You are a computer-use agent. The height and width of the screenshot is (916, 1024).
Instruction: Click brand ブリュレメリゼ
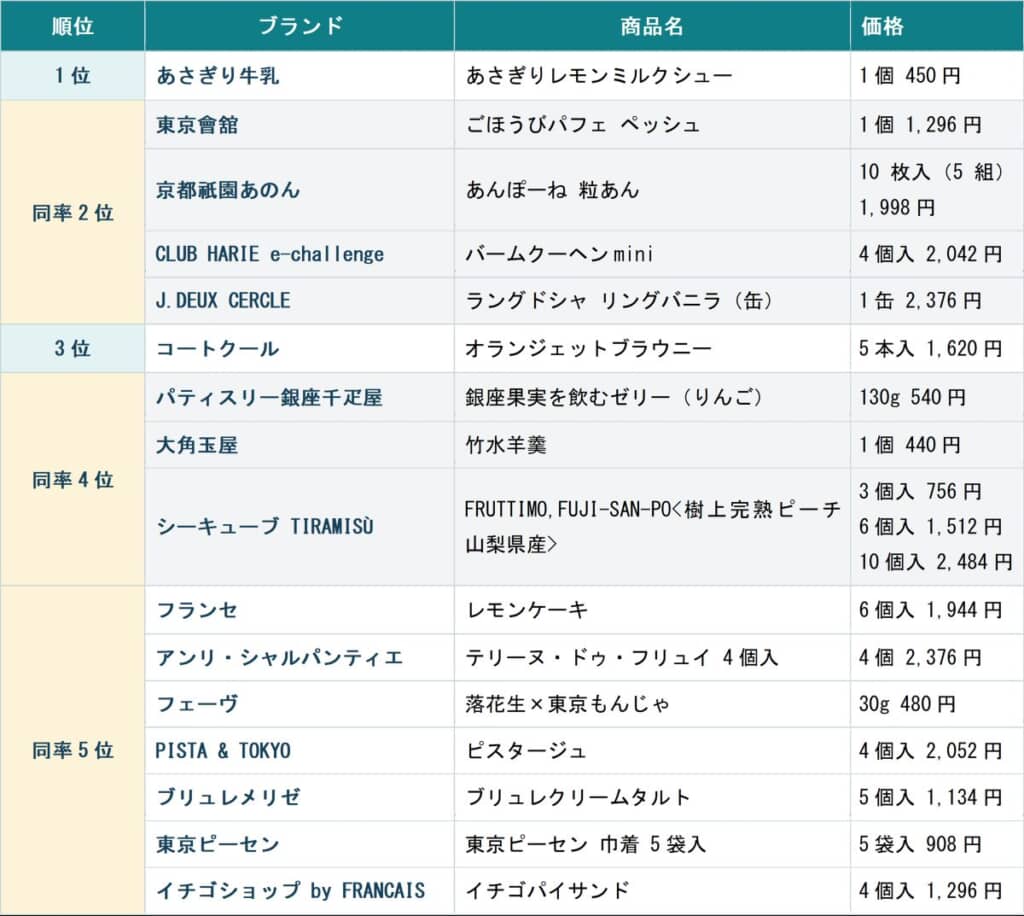click(x=228, y=797)
